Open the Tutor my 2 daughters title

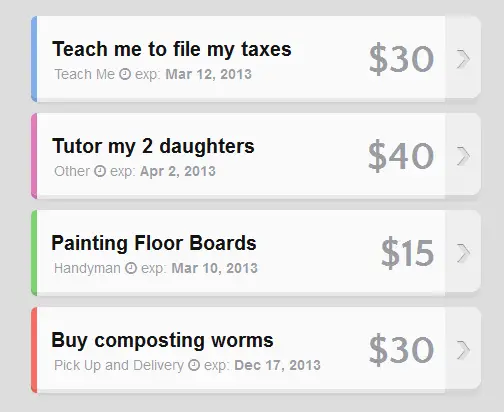(153, 147)
